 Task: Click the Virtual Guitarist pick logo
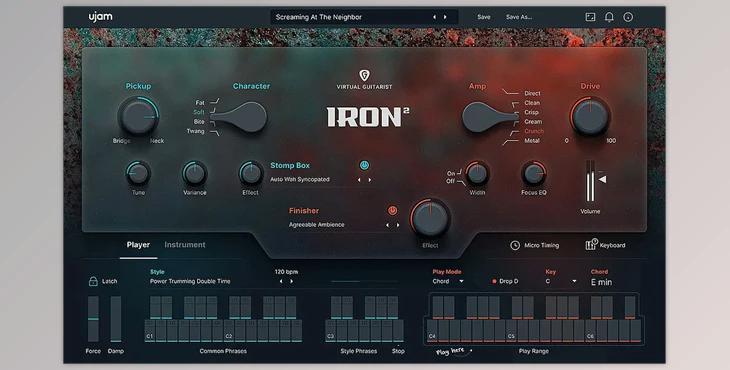[365, 75]
